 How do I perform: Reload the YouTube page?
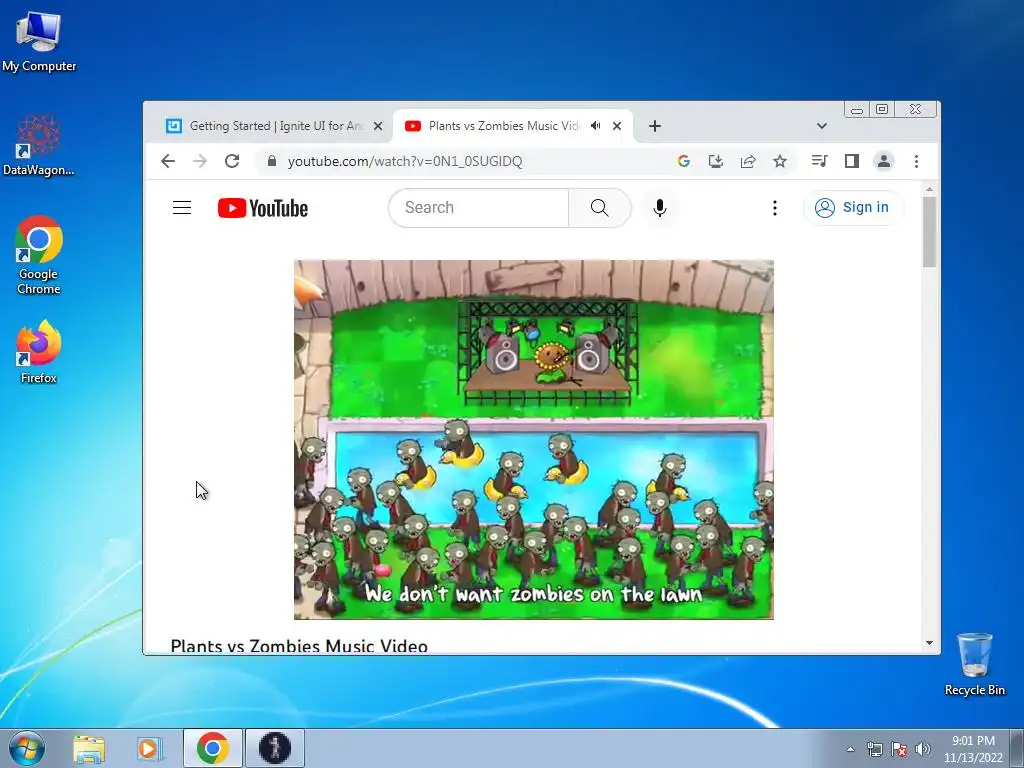click(x=232, y=161)
